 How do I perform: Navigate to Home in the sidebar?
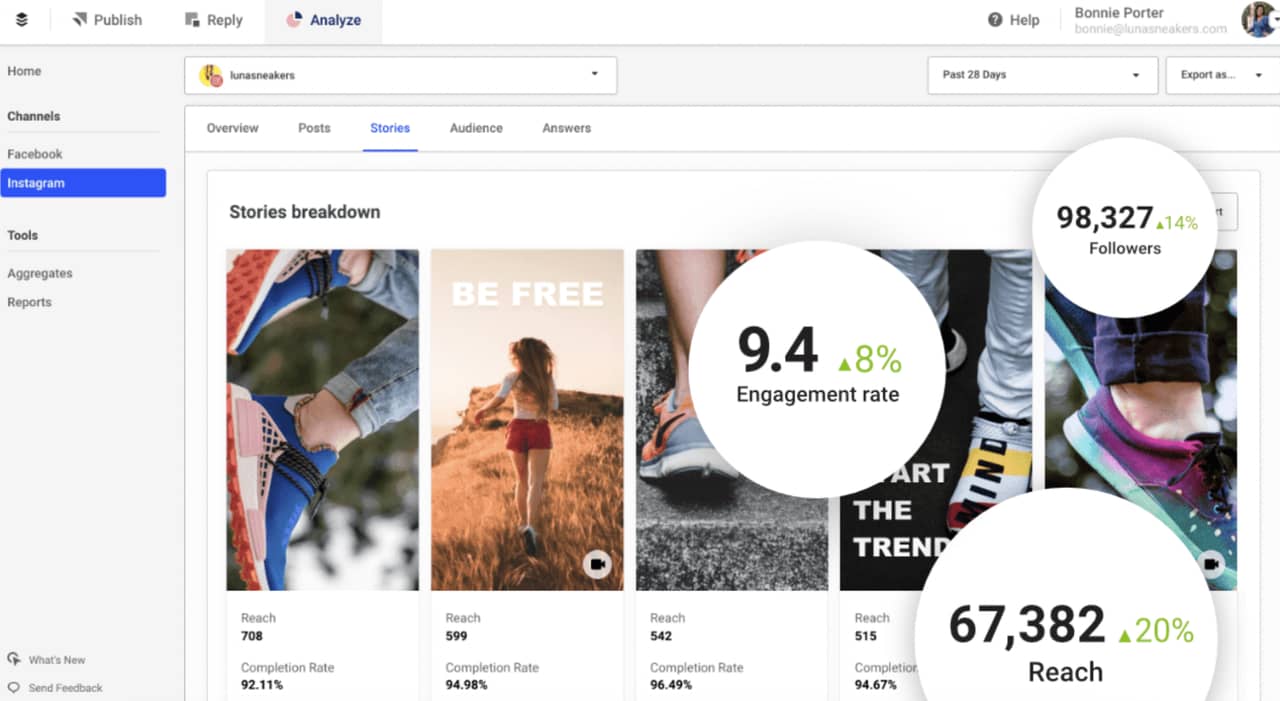(x=24, y=70)
